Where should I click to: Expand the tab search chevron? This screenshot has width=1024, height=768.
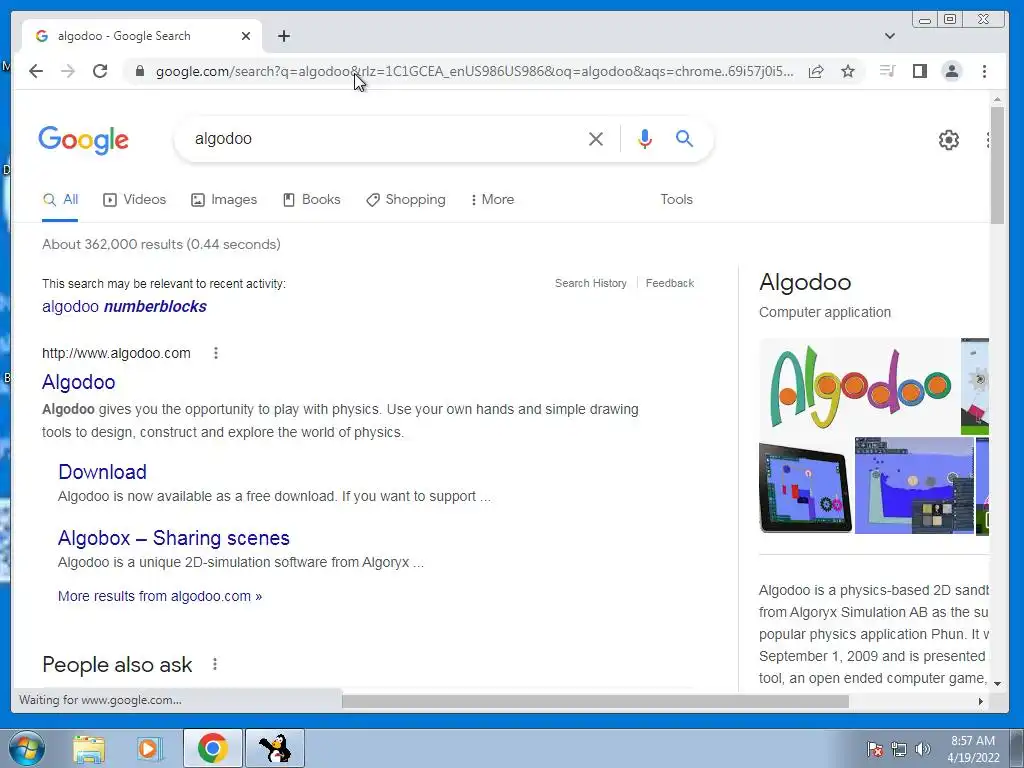(889, 36)
